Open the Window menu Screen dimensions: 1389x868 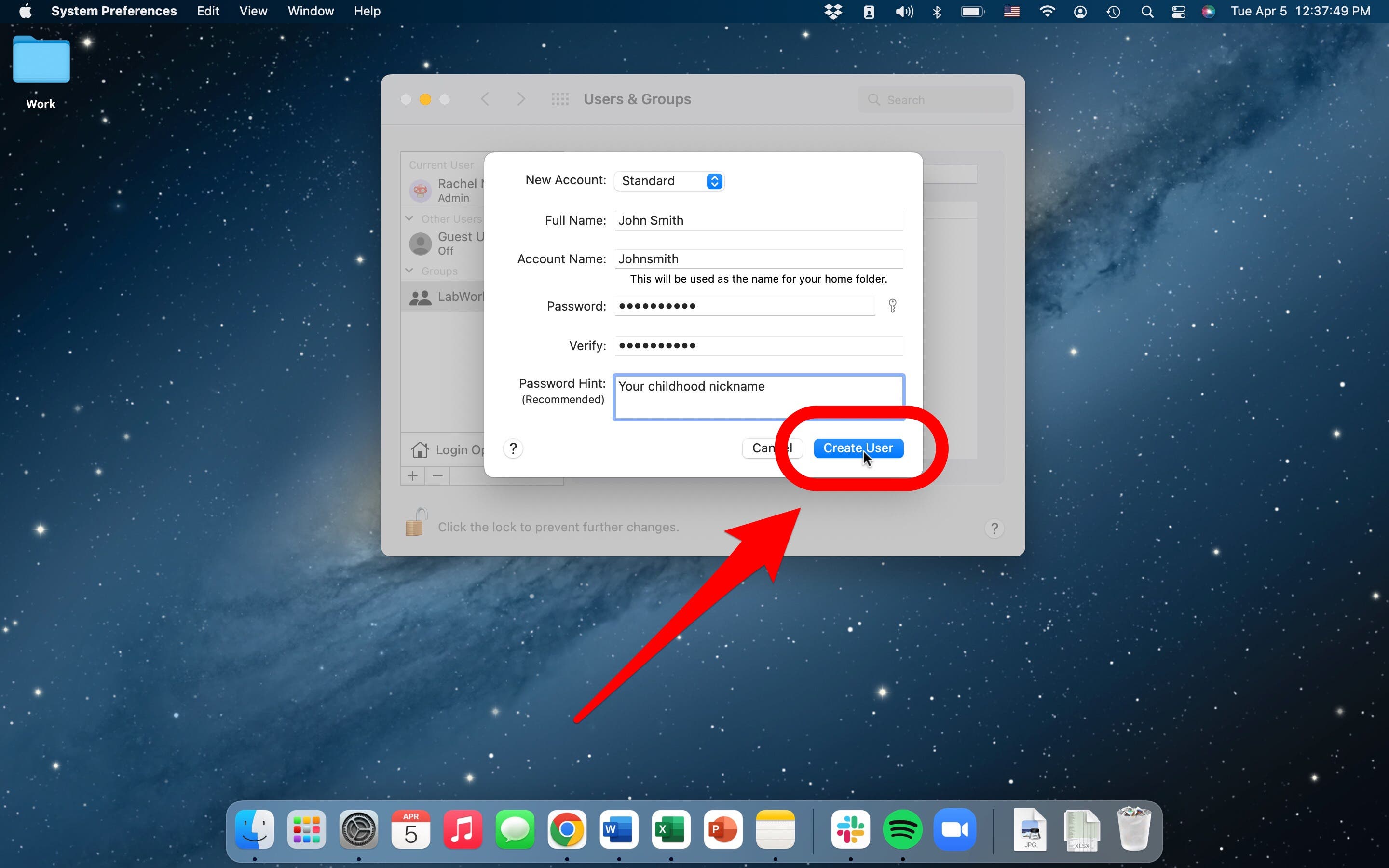click(311, 12)
